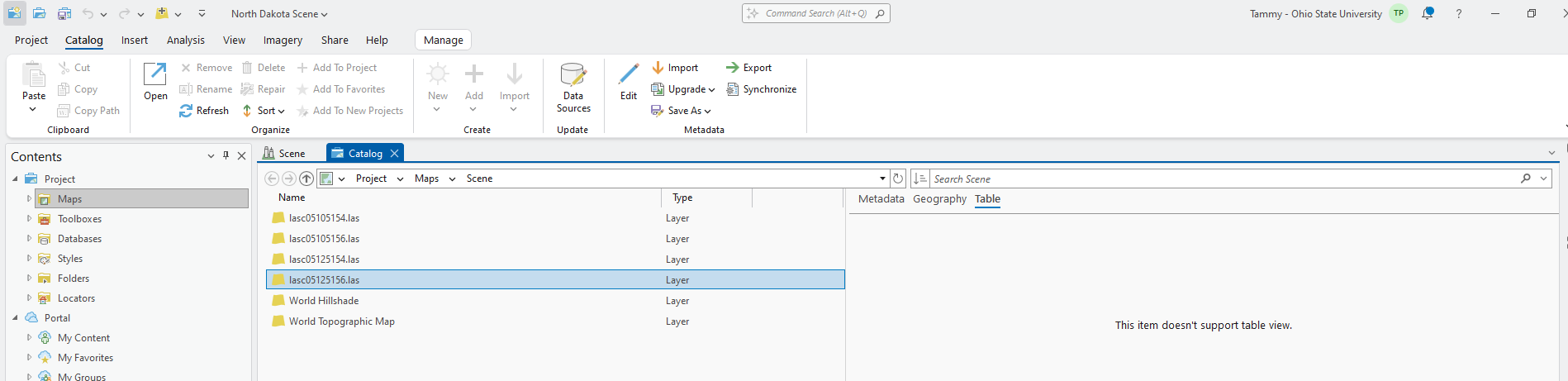Switch to the Scene view tab
Viewport: 1568px width, 381px height.
pyautogui.click(x=285, y=153)
